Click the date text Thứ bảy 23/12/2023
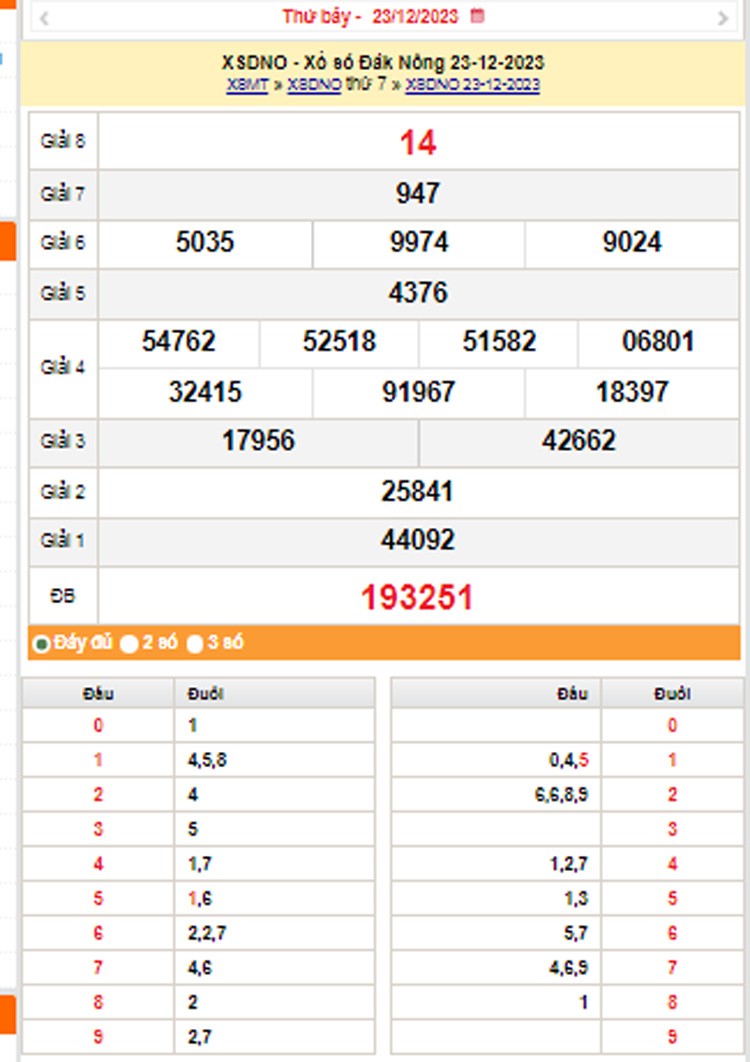The height and width of the screenshot is (1062, 750). tap(372, 16)
